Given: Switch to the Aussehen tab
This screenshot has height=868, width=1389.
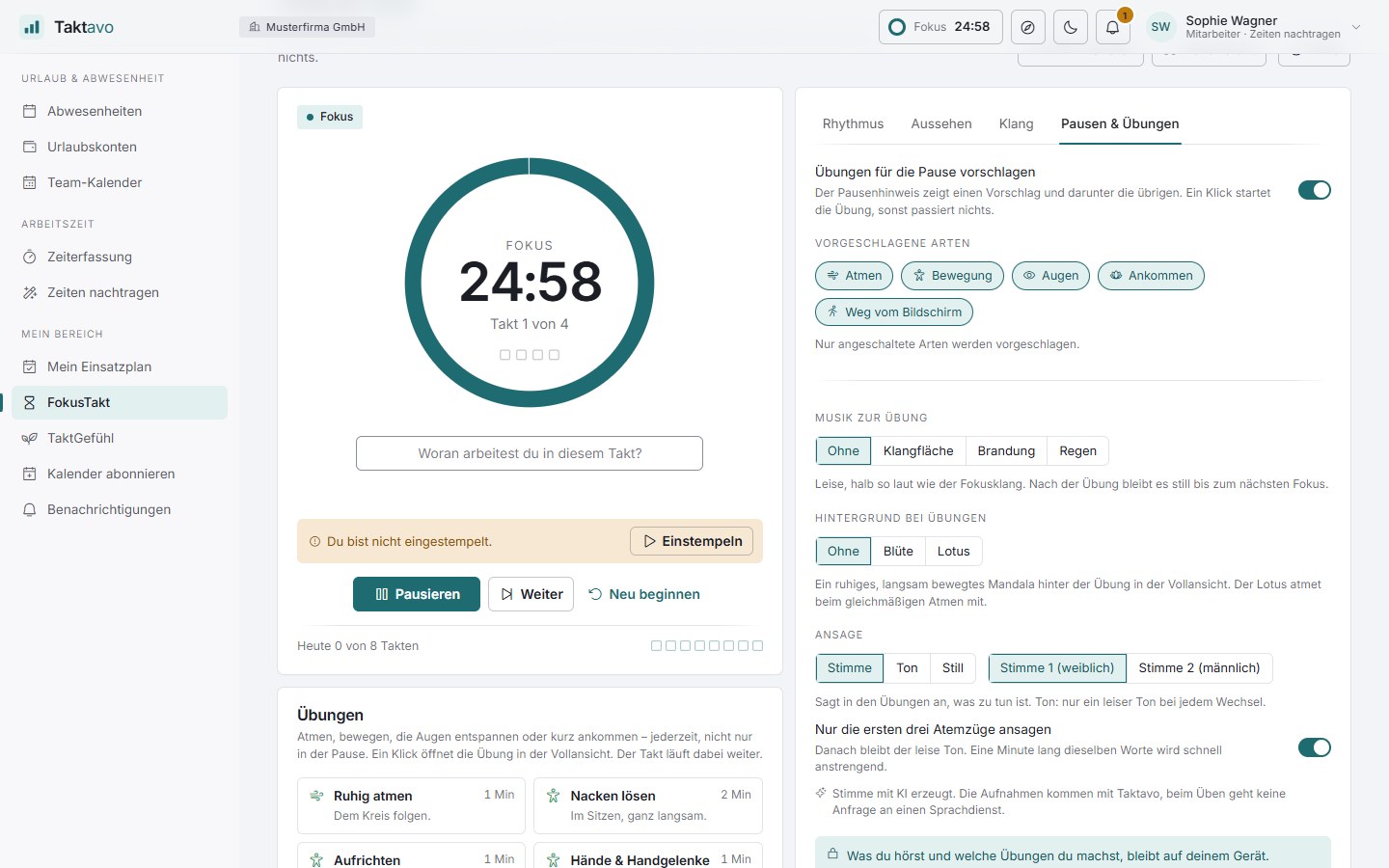Looking at the screenshot, I should (941, 123).
